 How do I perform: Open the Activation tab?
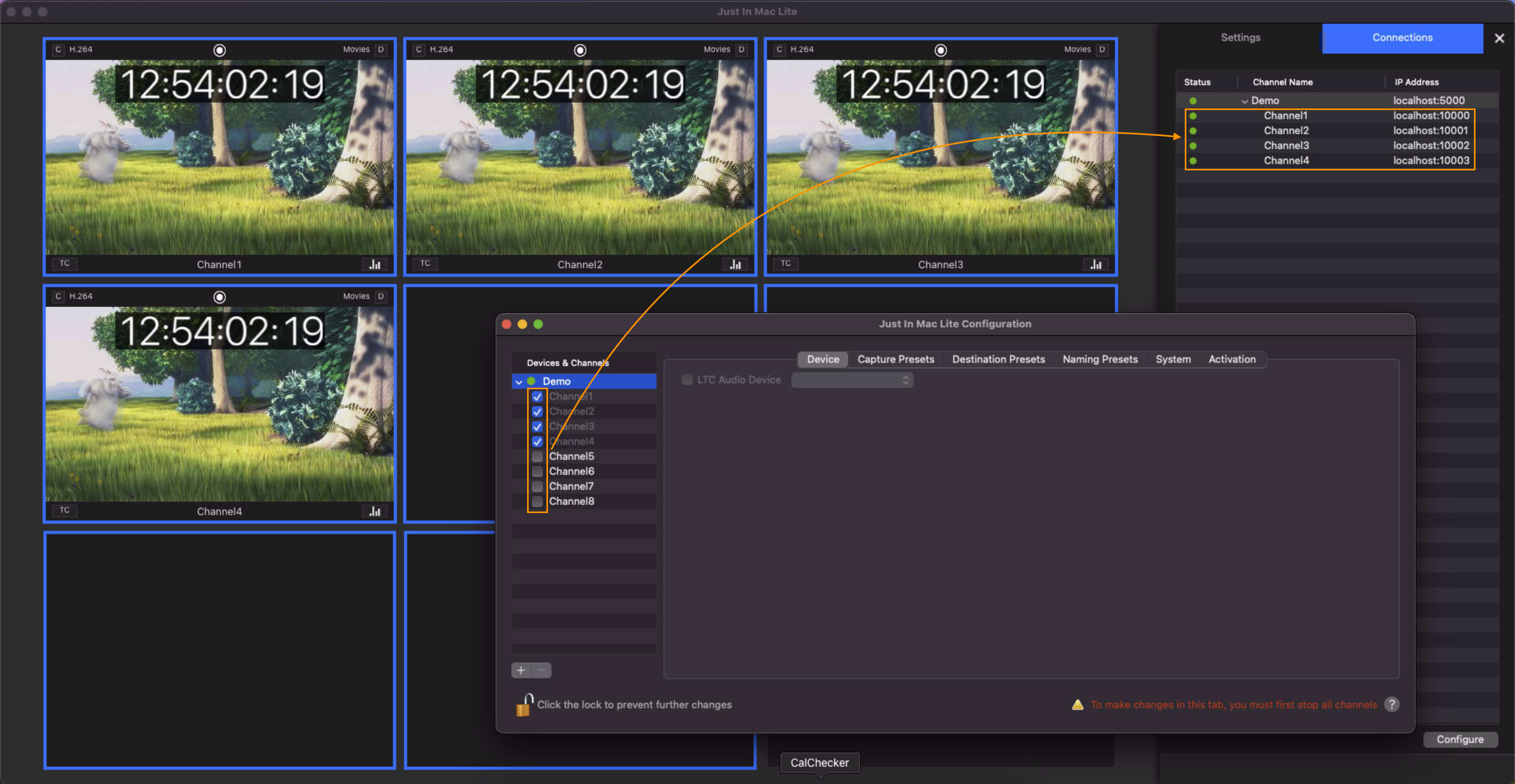pos(1231,359)
